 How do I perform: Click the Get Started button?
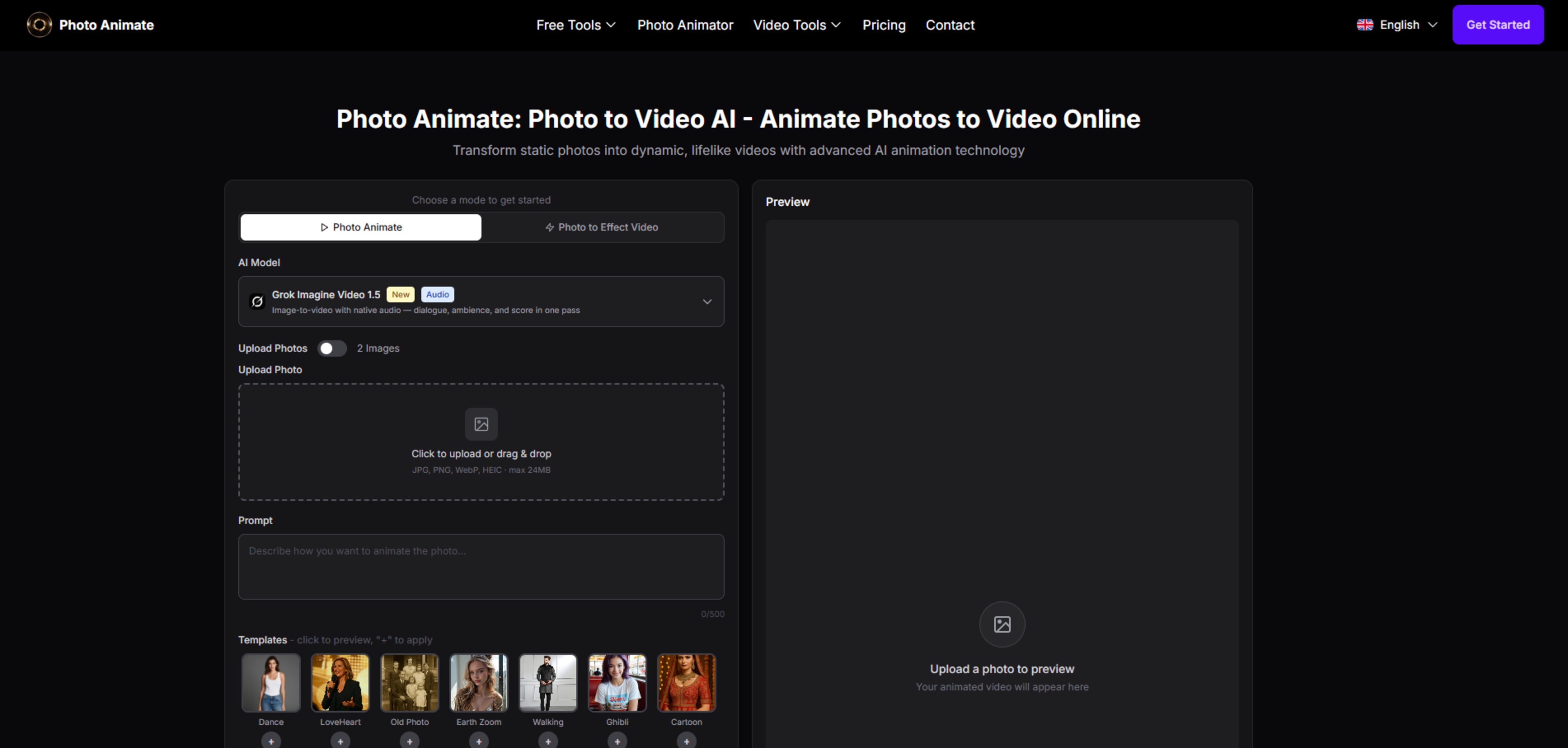(x=1497, y=25)
